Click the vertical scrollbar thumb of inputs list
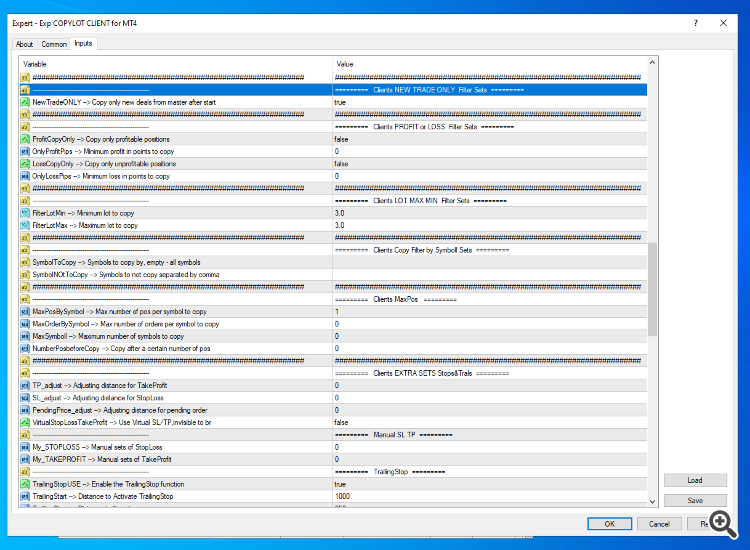Viewport: 750px width, 550px height. 652,289
